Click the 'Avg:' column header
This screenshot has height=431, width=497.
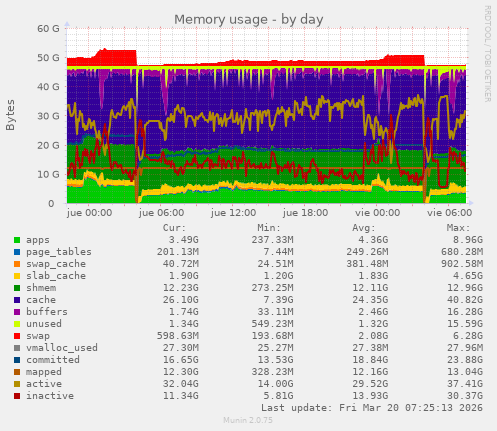pos(364,228)
